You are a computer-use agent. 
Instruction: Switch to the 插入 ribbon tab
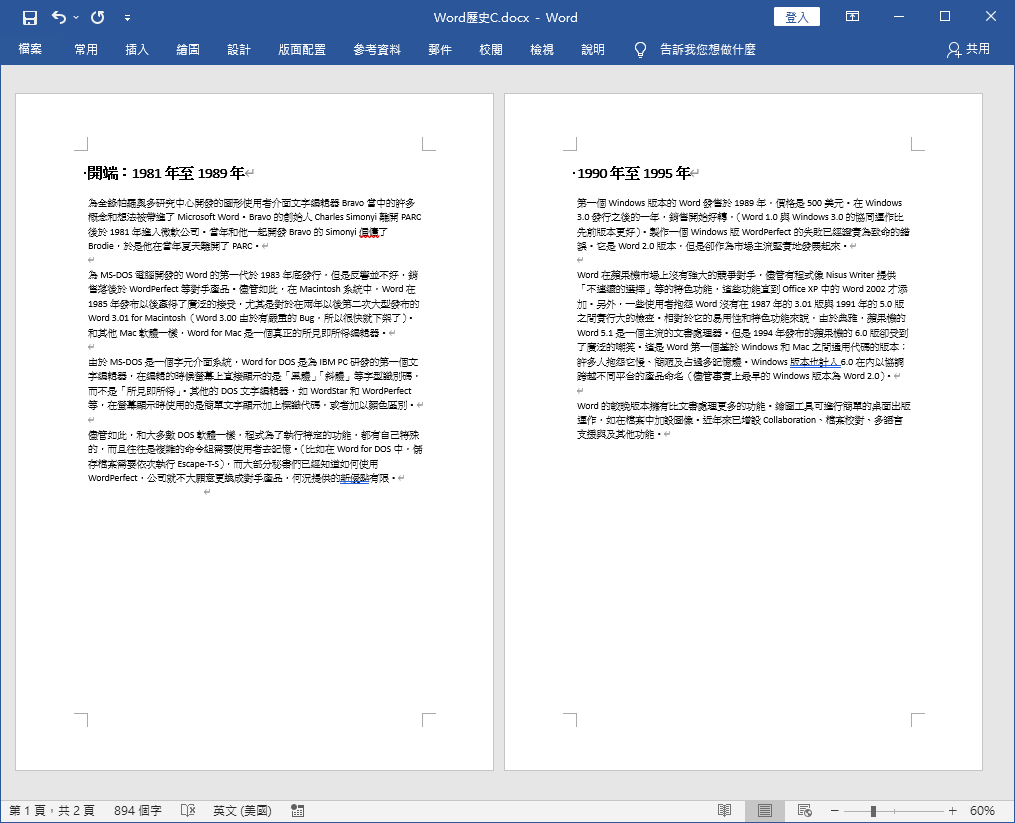point(137,49)
